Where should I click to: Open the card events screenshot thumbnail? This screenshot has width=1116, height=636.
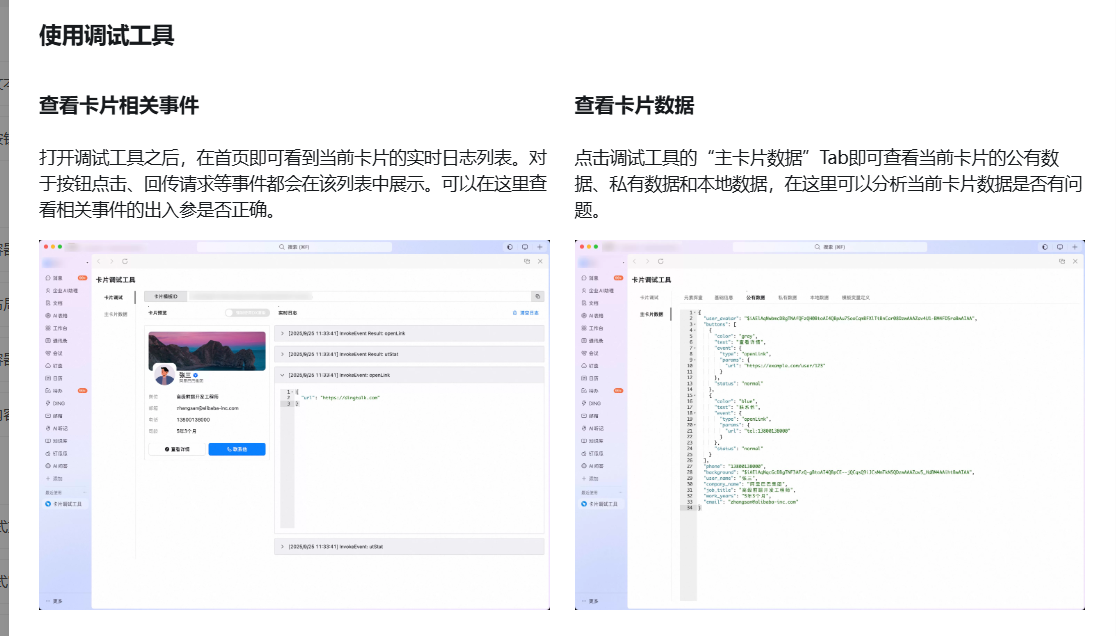[294, 425]
